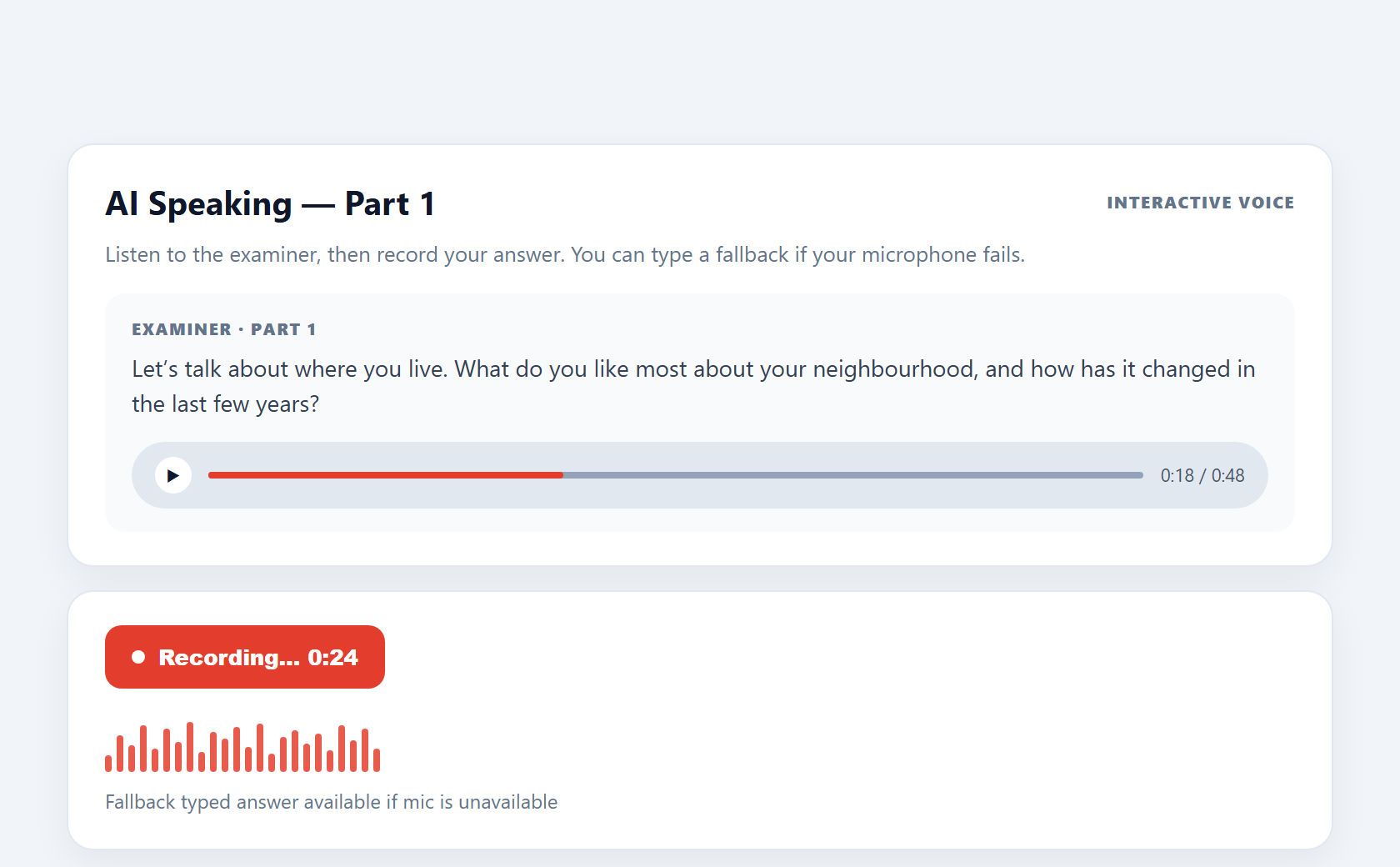The width and height of the screenshot is (1400, 867).
Task: Click the EXAMINER · PART 1 label
Action: pyautogui.click(x=223, y=329)
